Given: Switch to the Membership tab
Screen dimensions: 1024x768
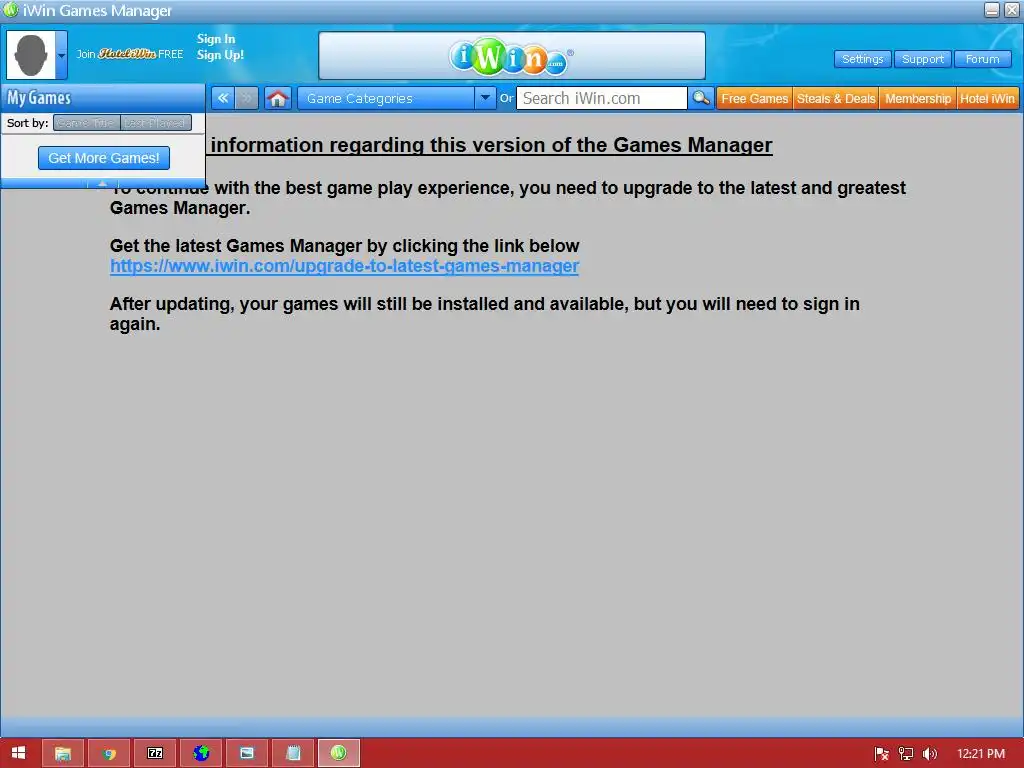Looking at the screenshot, I should (918, 99).
